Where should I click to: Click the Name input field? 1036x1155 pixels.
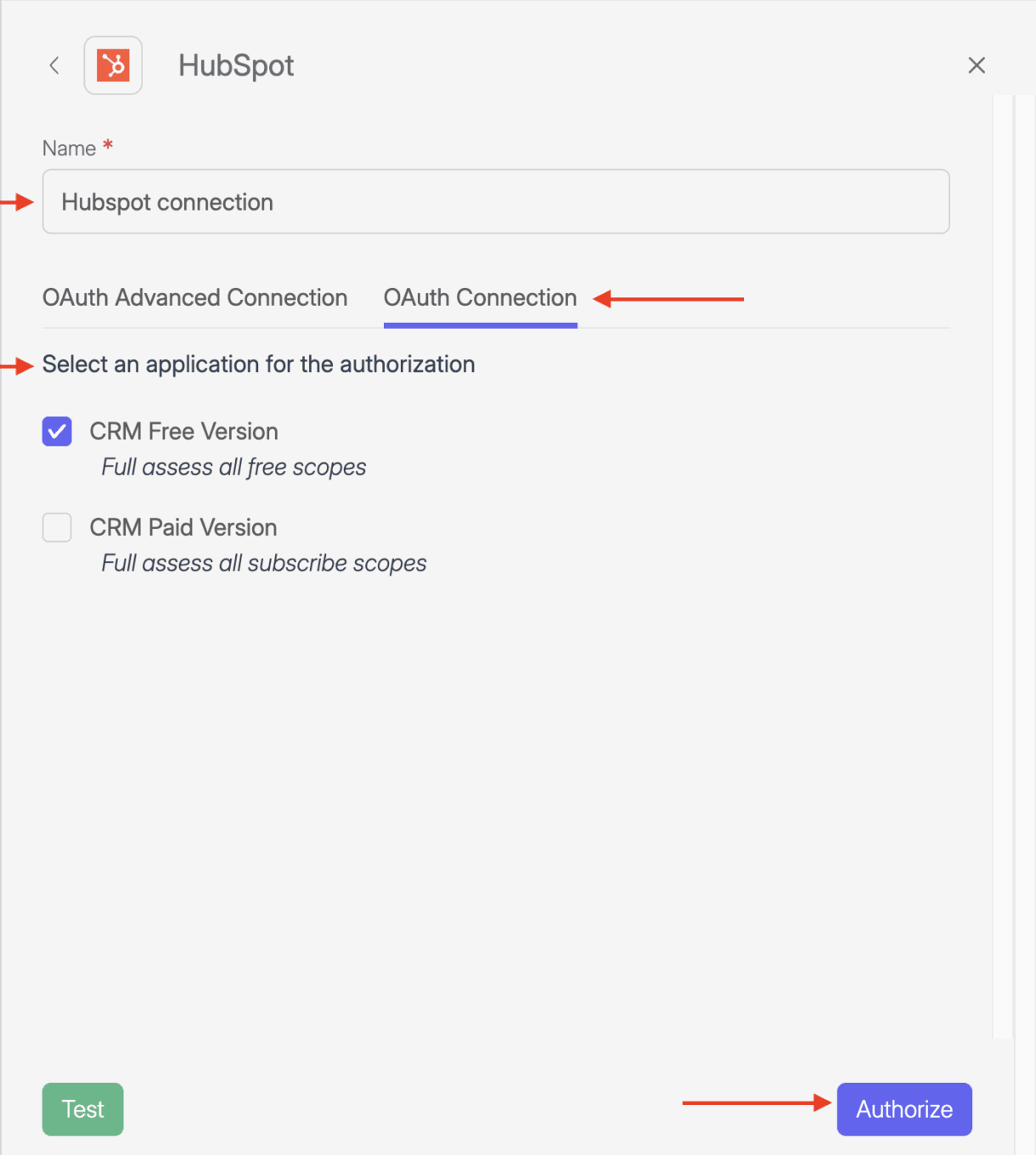pyautogui.click(x=496, y=202)
